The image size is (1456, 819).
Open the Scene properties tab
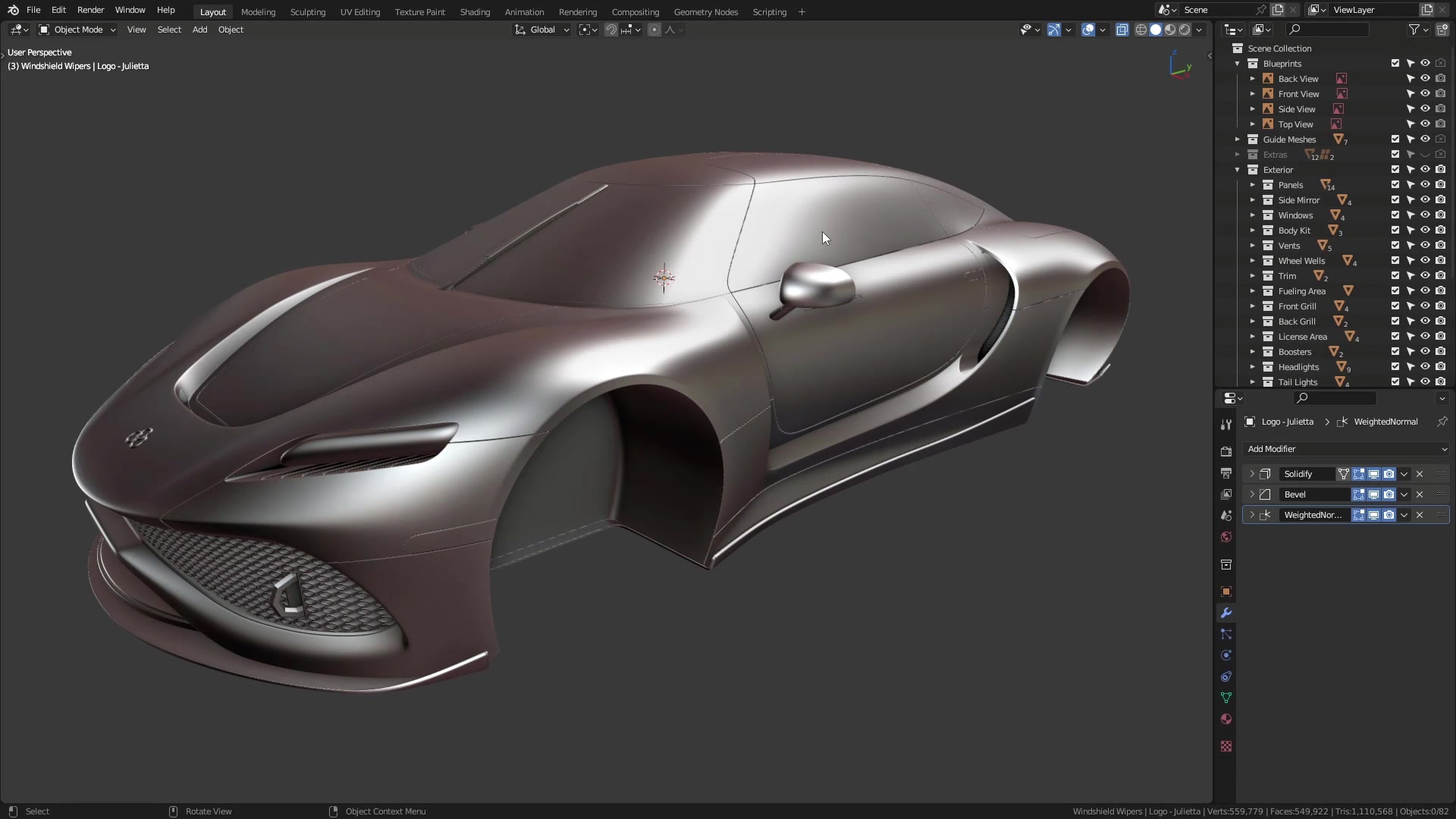click(x=1226, y=515)
